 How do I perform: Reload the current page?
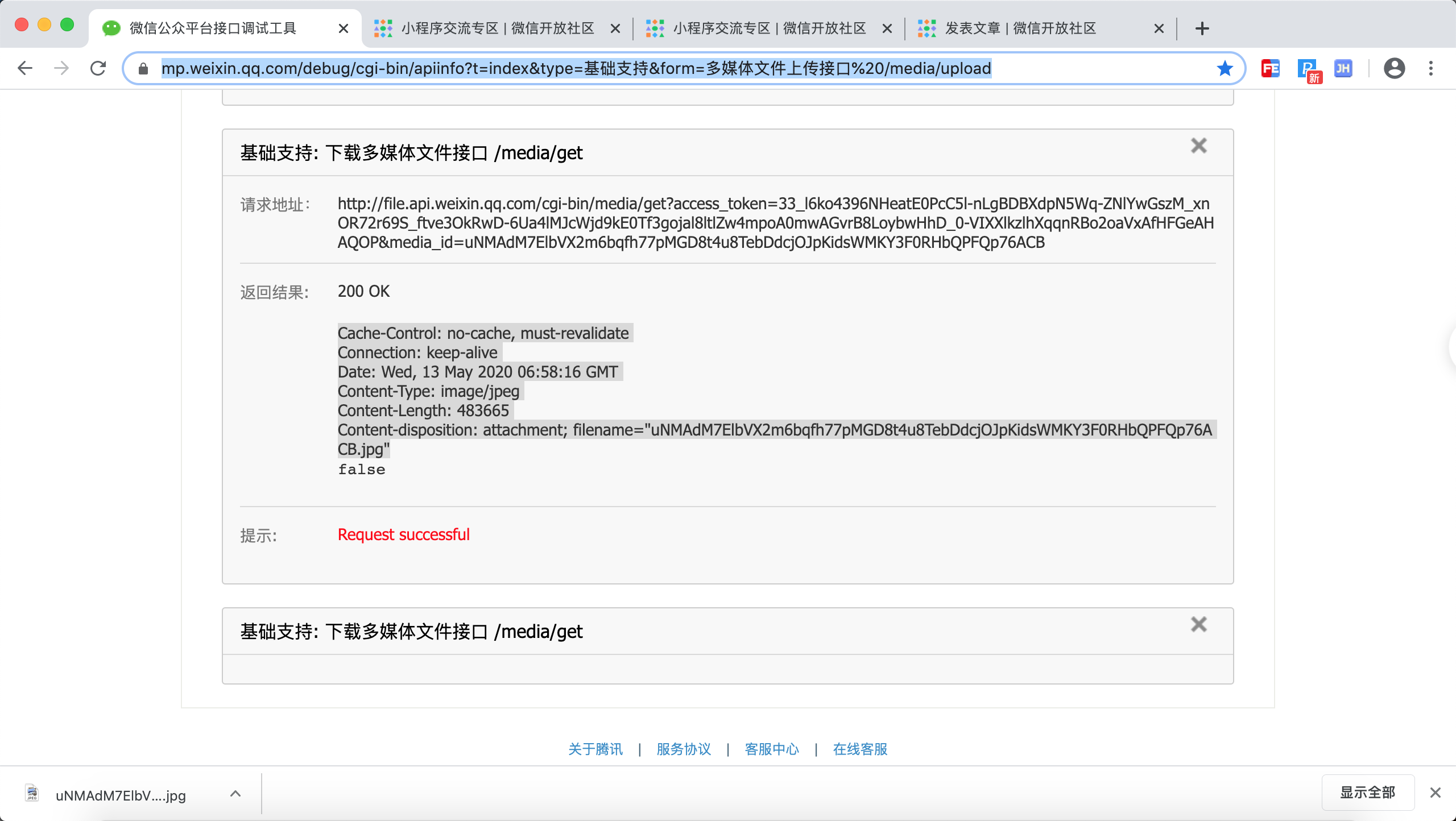pyautogui.click(x=98, y=68)
